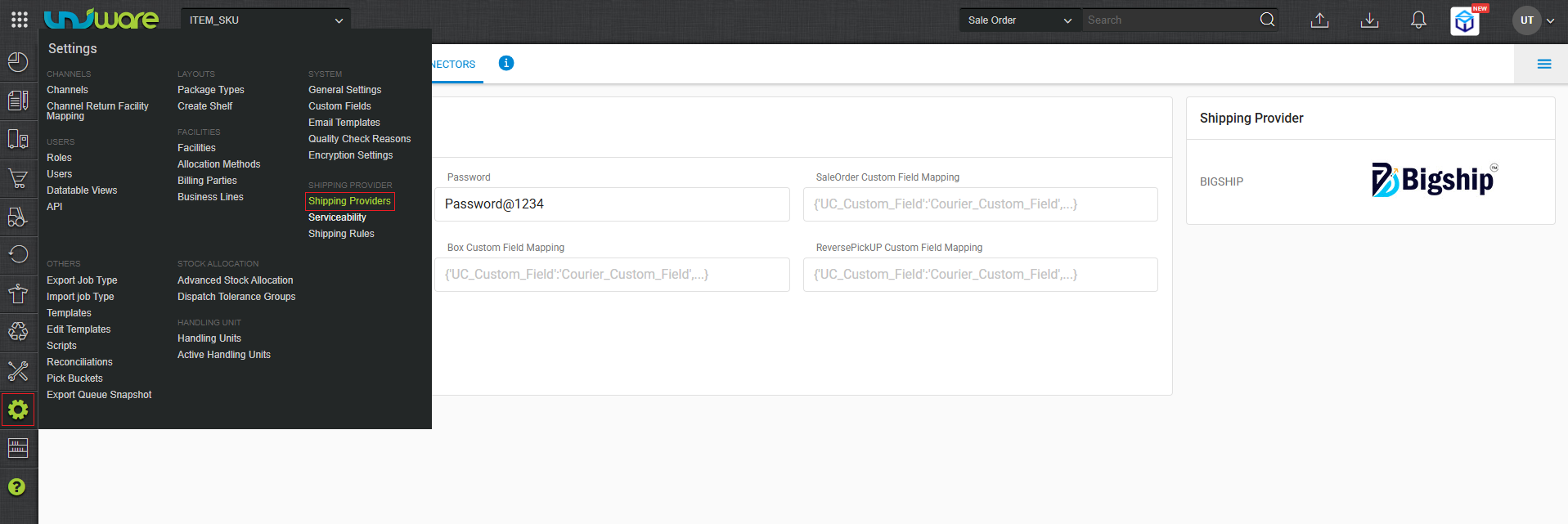1568x524 pixels.
Task: Open Datatable Views
Action: (82, 190)
